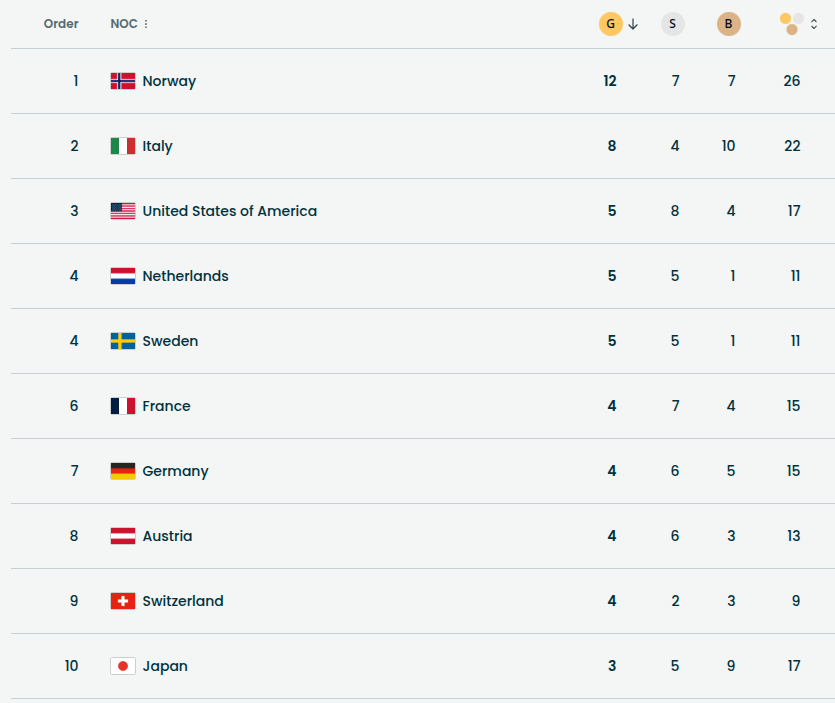Click the bronze medal column header

pos(729,24)
